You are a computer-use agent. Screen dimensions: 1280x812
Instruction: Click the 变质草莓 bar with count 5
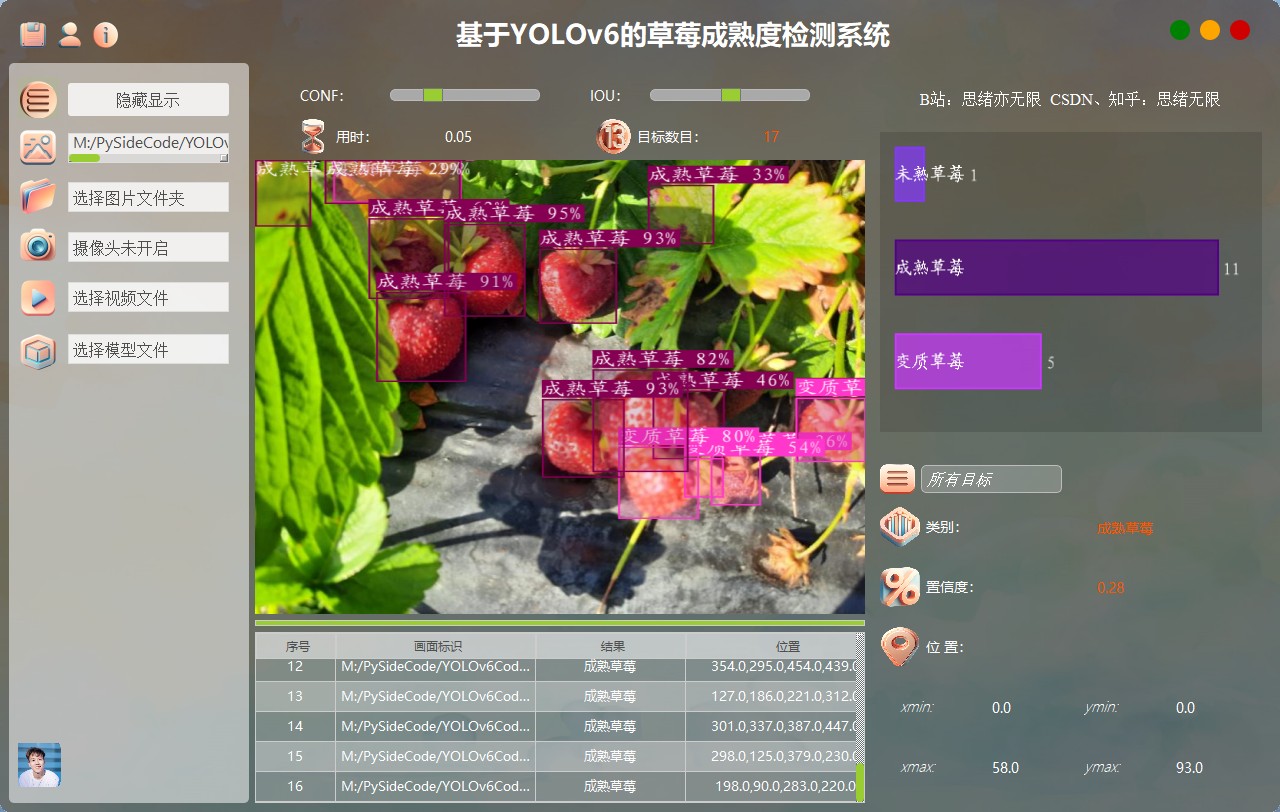tap(968, 361)
